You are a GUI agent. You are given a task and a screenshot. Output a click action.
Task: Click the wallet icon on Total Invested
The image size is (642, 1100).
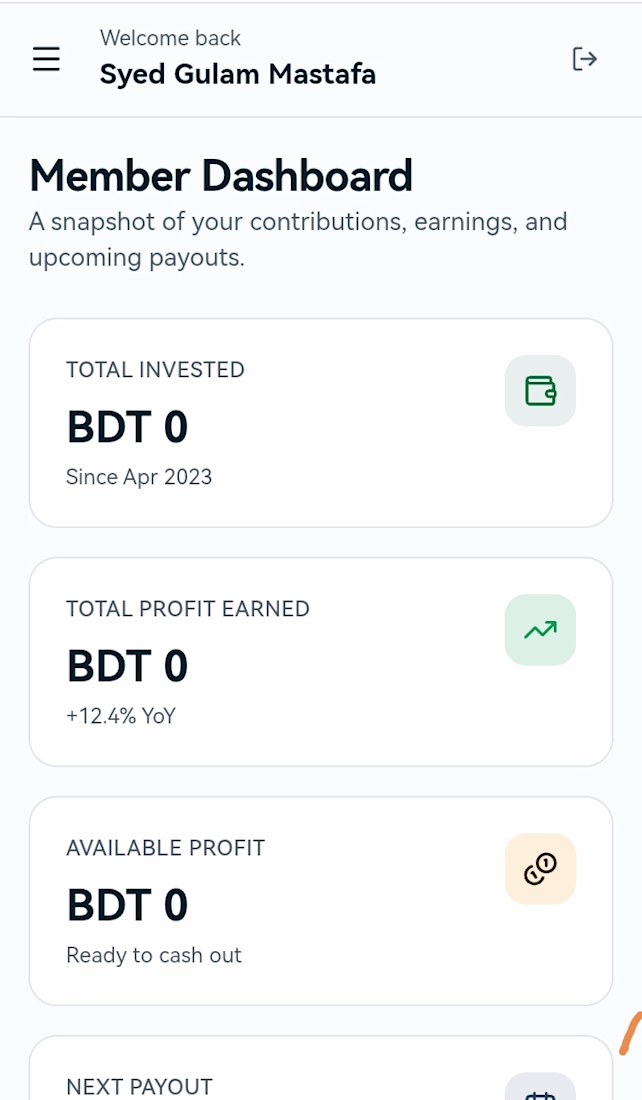540,391
